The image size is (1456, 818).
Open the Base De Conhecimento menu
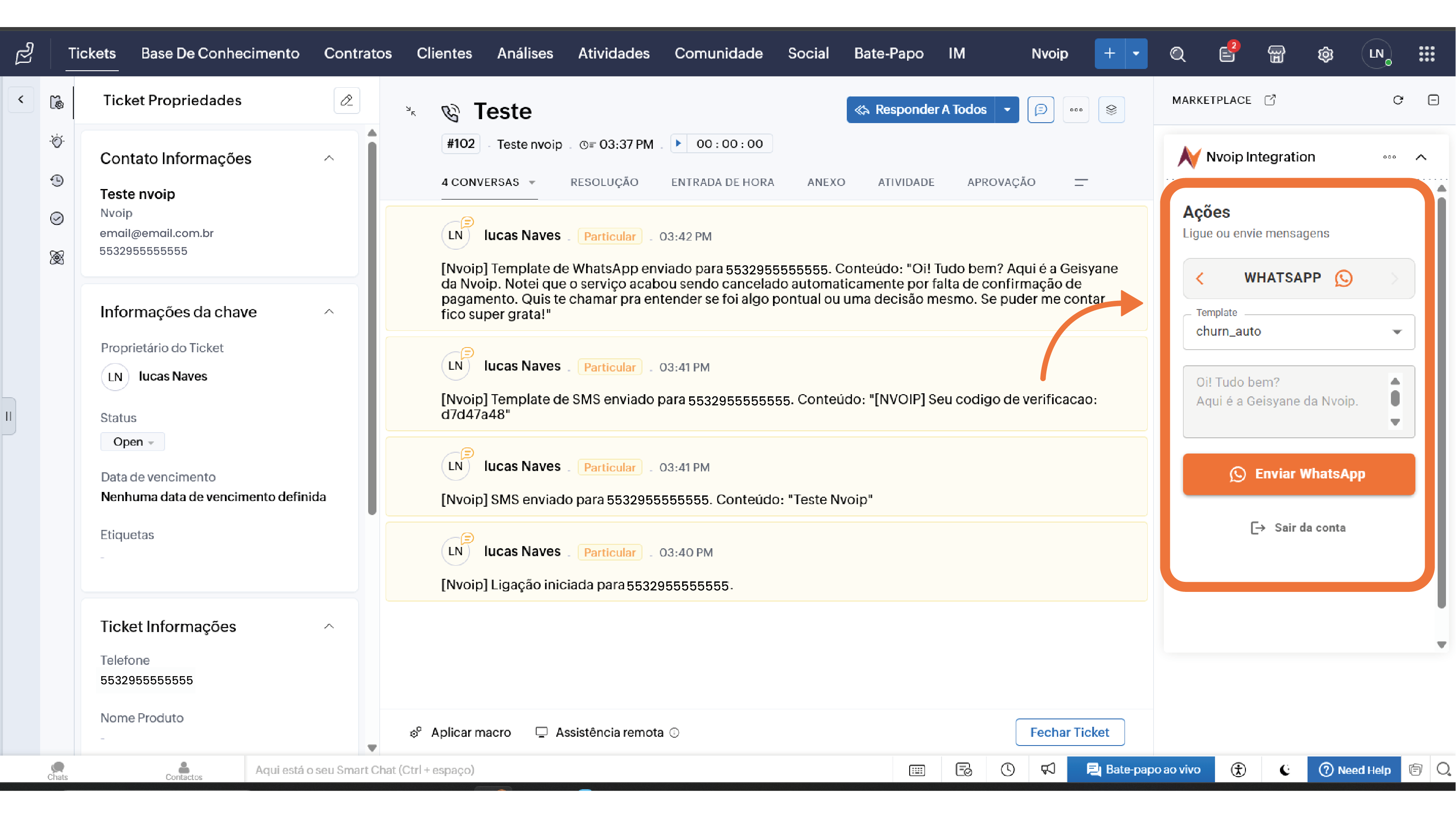(220, 53)
